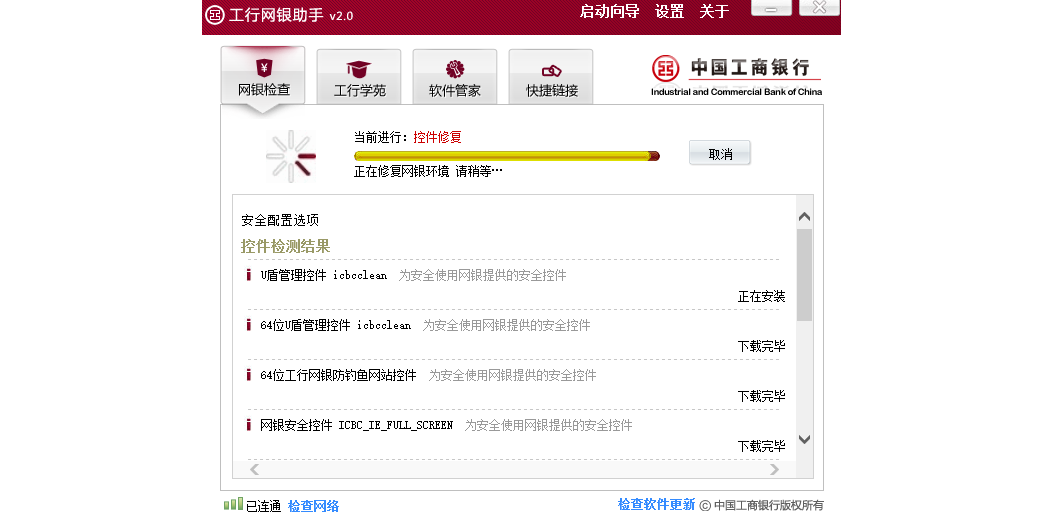Click the info icon beside U盾管理控件 icbcclean
Screen dimensions: 1044x522
tap(249, 275)
